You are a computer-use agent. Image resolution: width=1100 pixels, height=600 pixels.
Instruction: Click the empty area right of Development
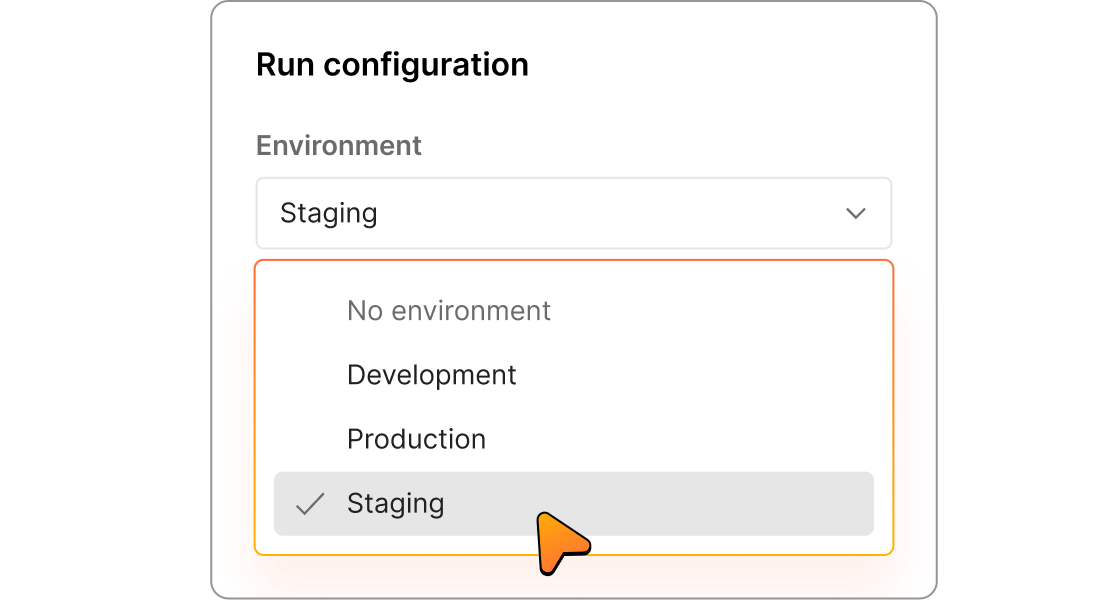(x=700, y=375)
